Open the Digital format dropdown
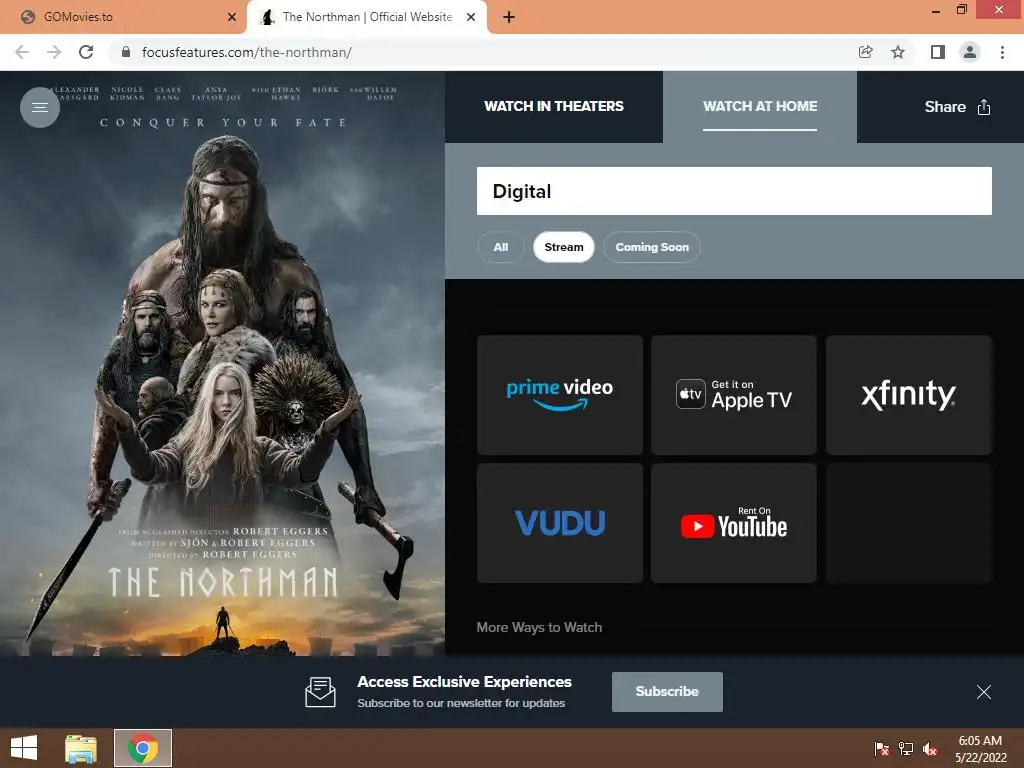 tap(734, 191)
